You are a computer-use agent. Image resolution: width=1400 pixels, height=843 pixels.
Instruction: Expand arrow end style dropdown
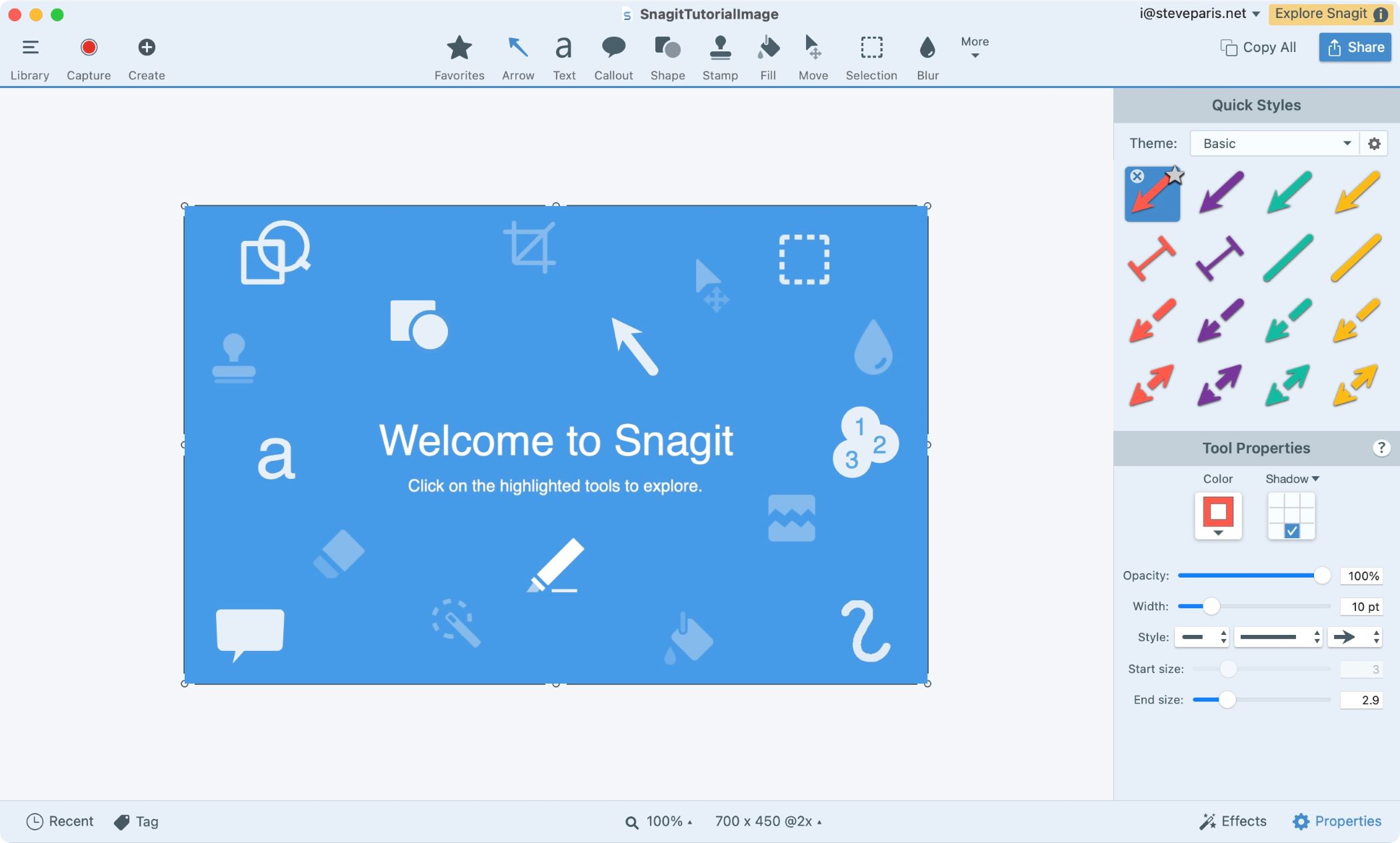click(x=1357, y=637)
